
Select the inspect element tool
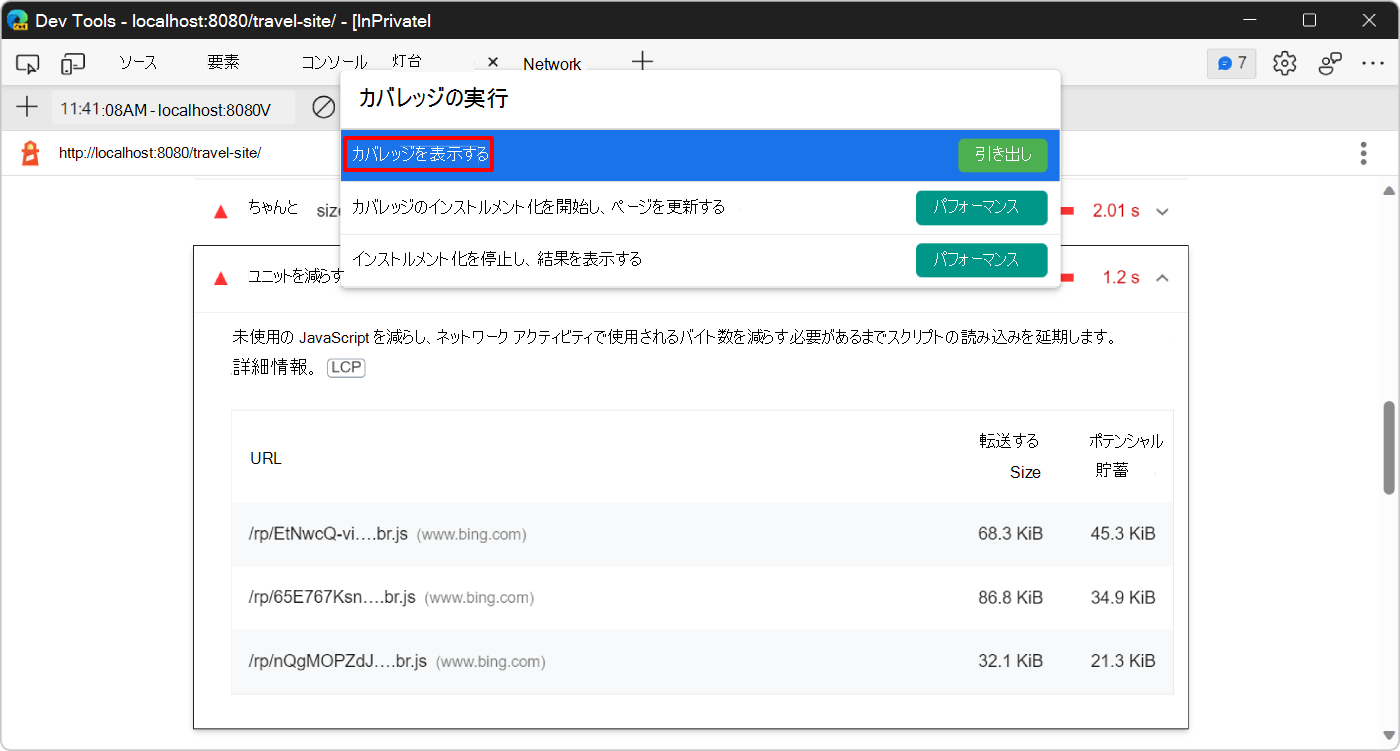pos(27,62)
